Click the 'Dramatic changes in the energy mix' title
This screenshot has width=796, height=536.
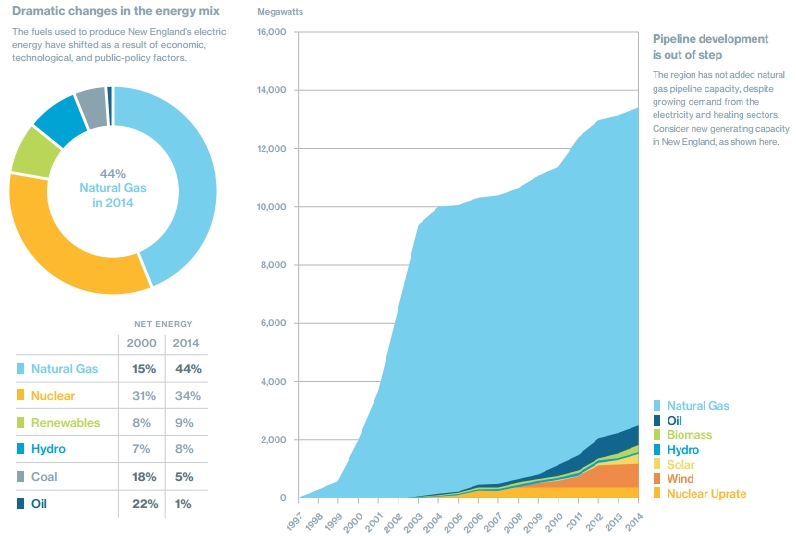[116, 11]
